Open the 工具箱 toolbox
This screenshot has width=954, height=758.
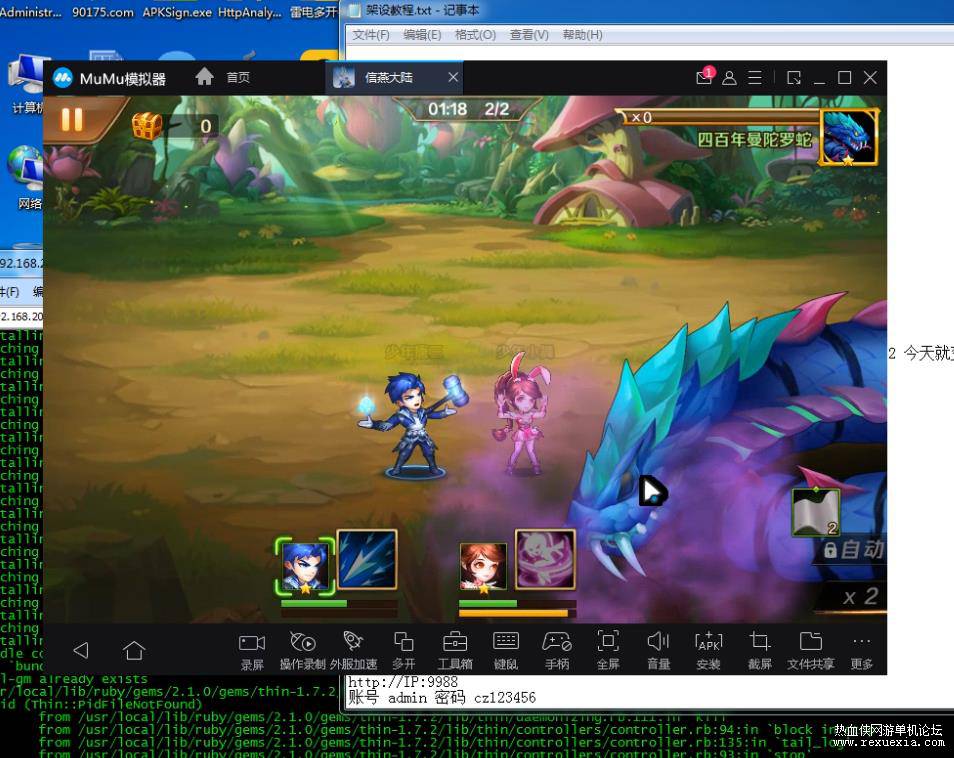[454, 650]
